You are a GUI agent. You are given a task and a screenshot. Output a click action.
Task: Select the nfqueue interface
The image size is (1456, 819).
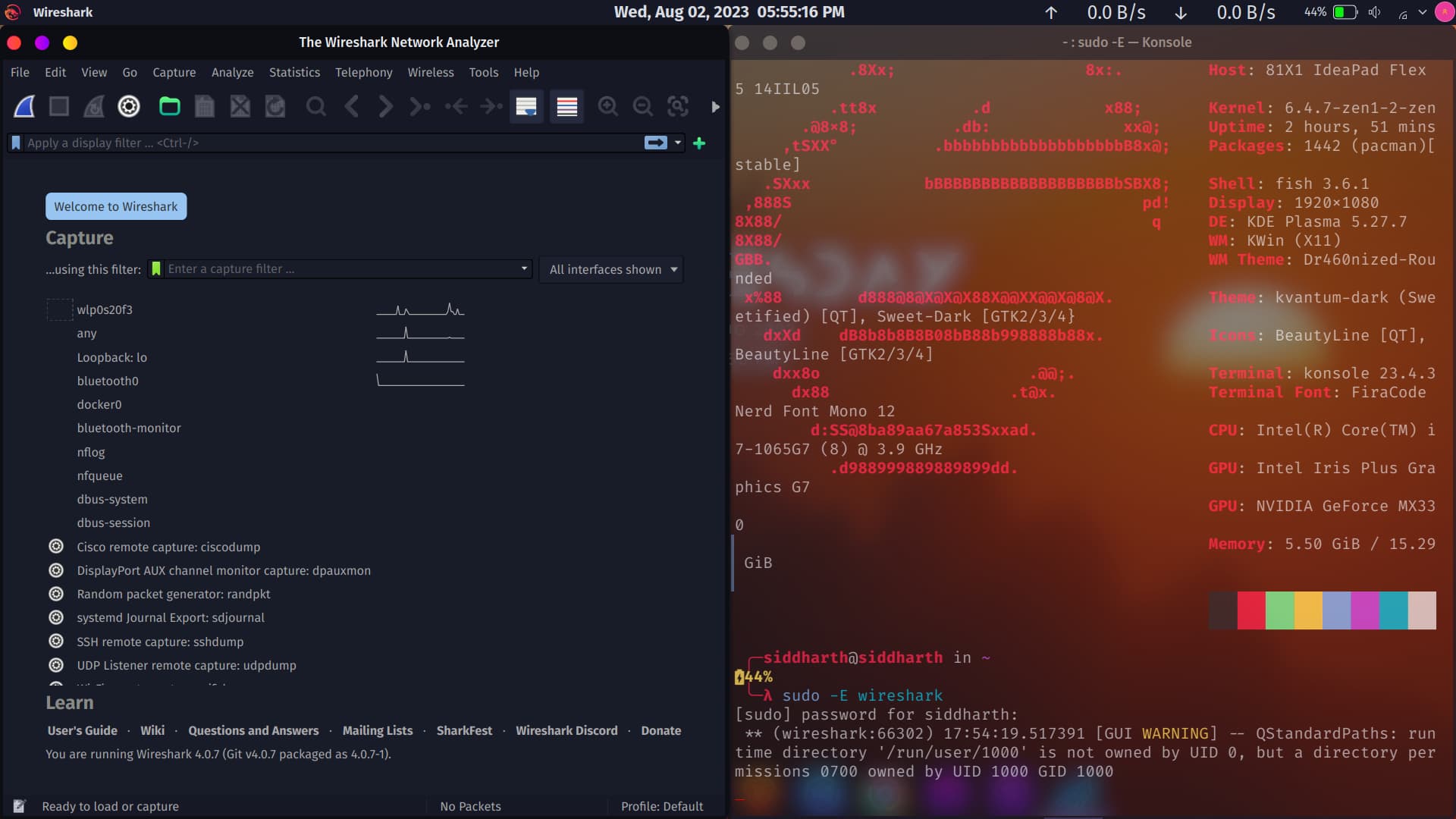pos(99,475)
